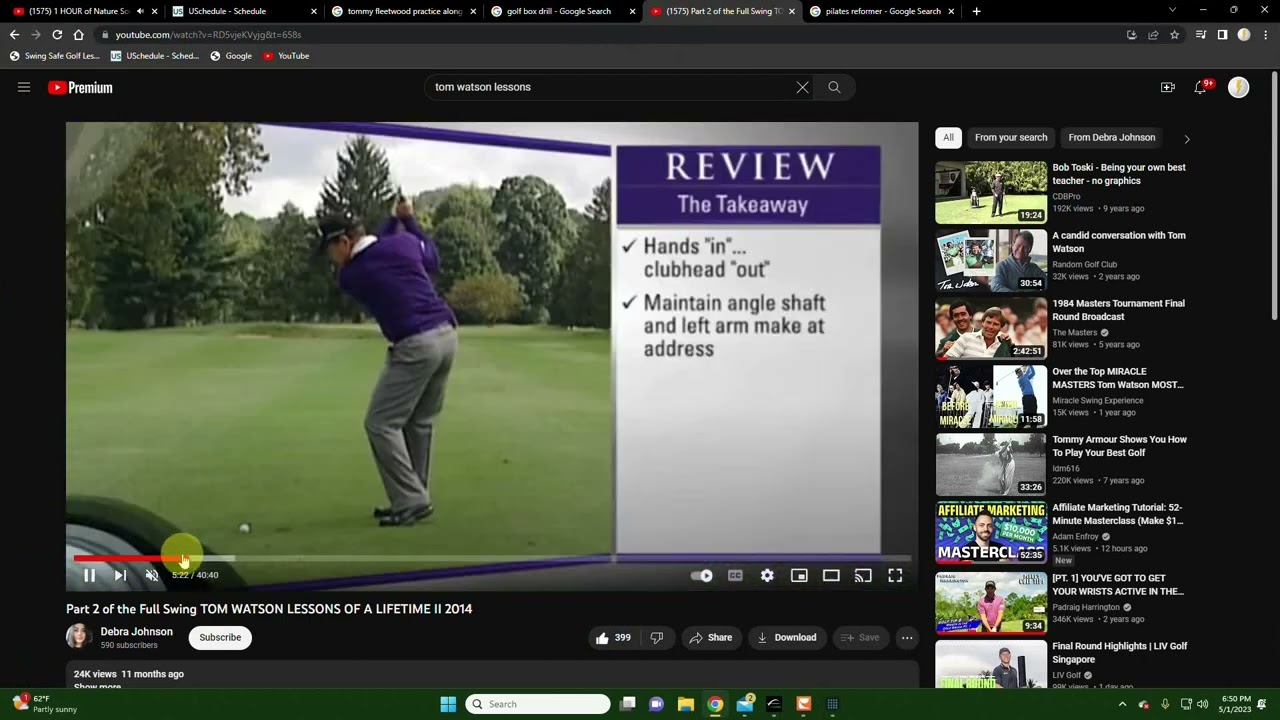Cast video to a TV
This screenshot has height=720, width=1280.
click(863, 575)
